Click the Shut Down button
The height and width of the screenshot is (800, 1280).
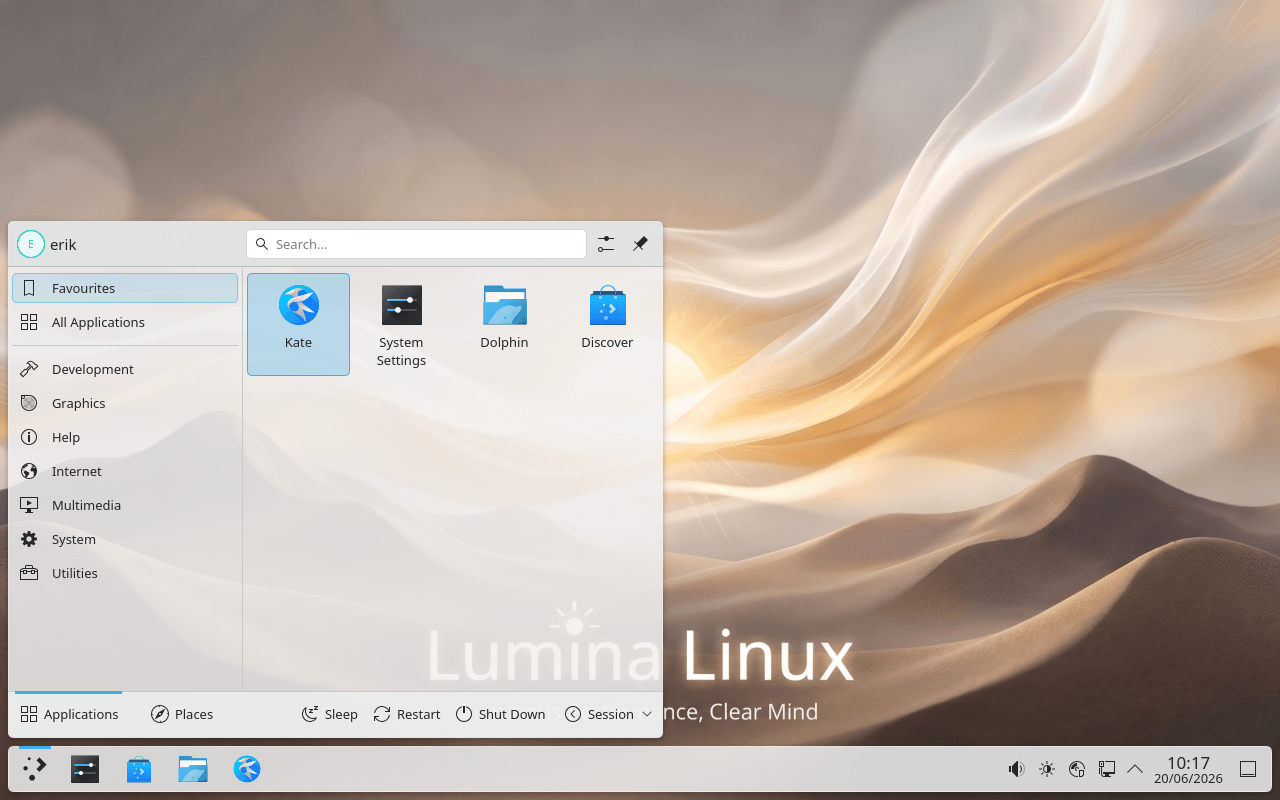tap(501, 714)
